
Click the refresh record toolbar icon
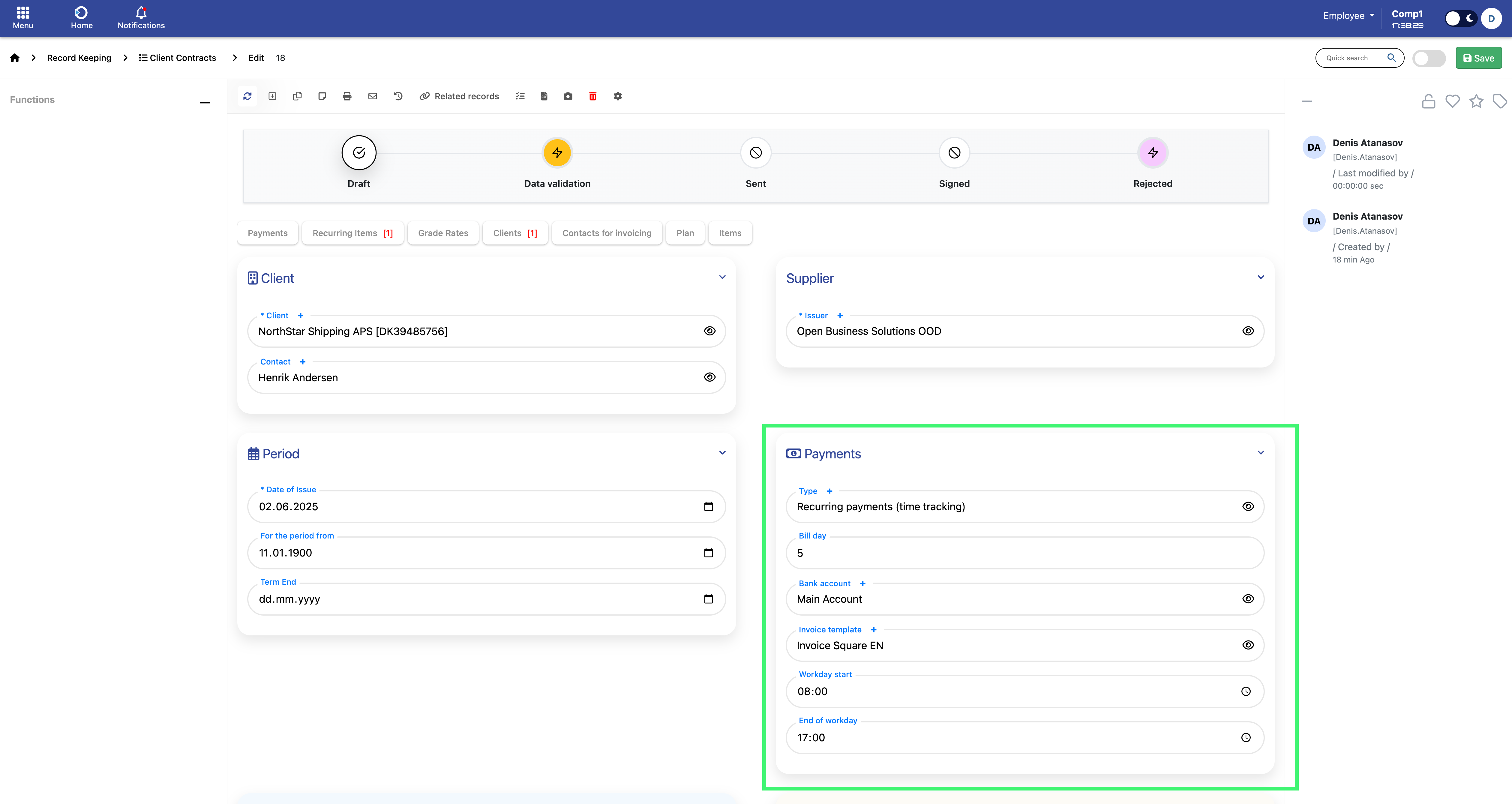pos(247,96)
